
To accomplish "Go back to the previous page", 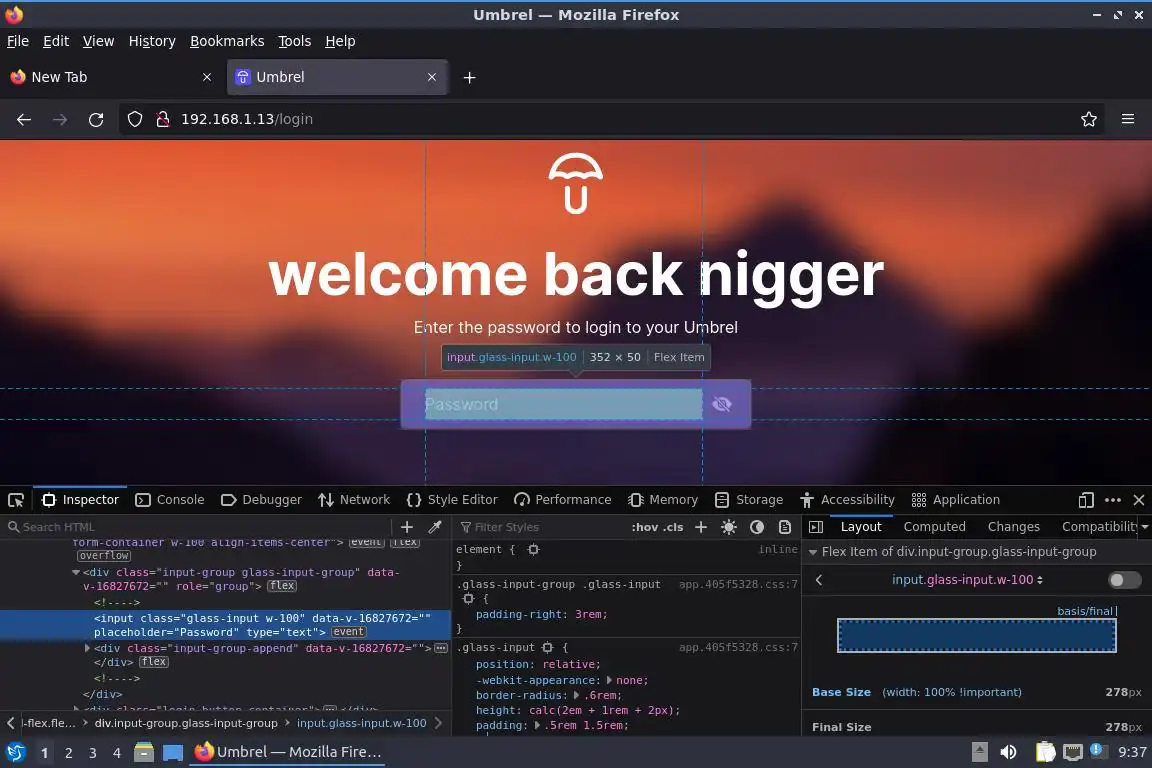I will [24, 119].
